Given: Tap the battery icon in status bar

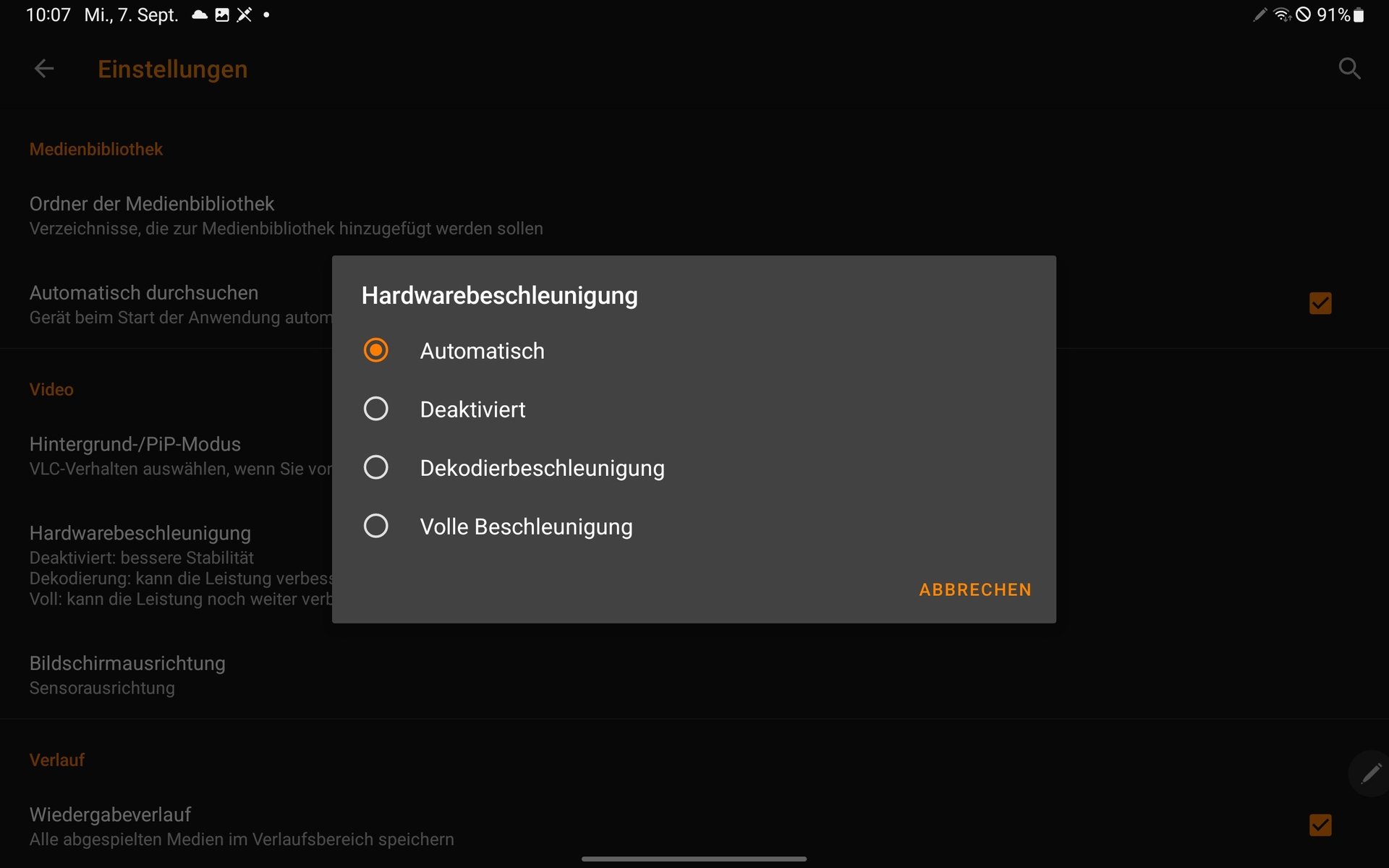Looking at the screenshot, I should pos(1359,15).
